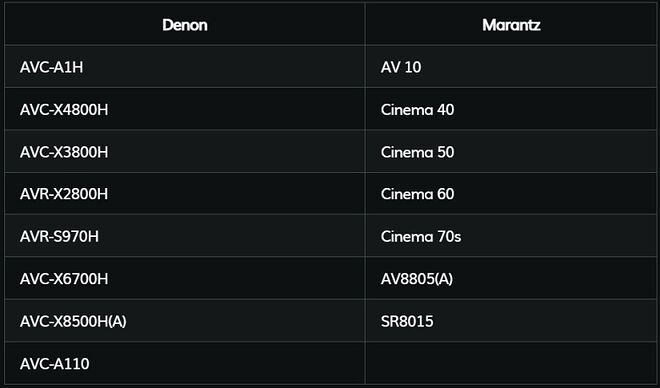This screenshot has width=660, height=388.
Task: Select AVC-X6700H row entry
Action: point(185,279)
